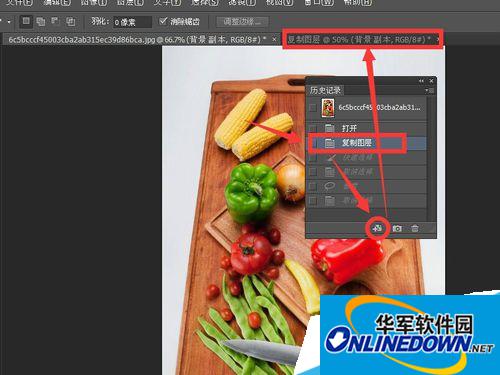Close the floating History panel

[x=431, y=81]
